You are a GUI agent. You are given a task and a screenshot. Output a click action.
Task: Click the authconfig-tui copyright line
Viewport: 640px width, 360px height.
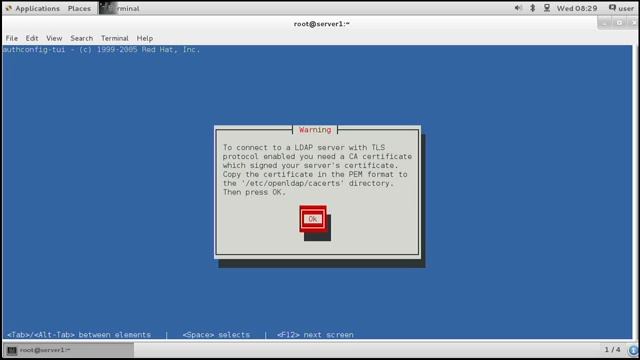coord(101,50)
